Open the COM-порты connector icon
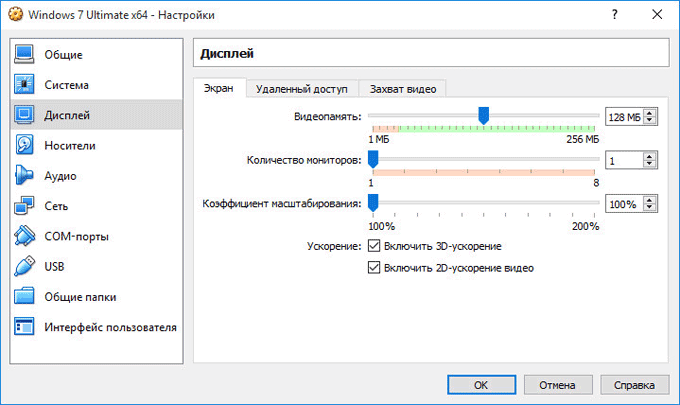The image size is (680, 405). [x=25, y=236]
